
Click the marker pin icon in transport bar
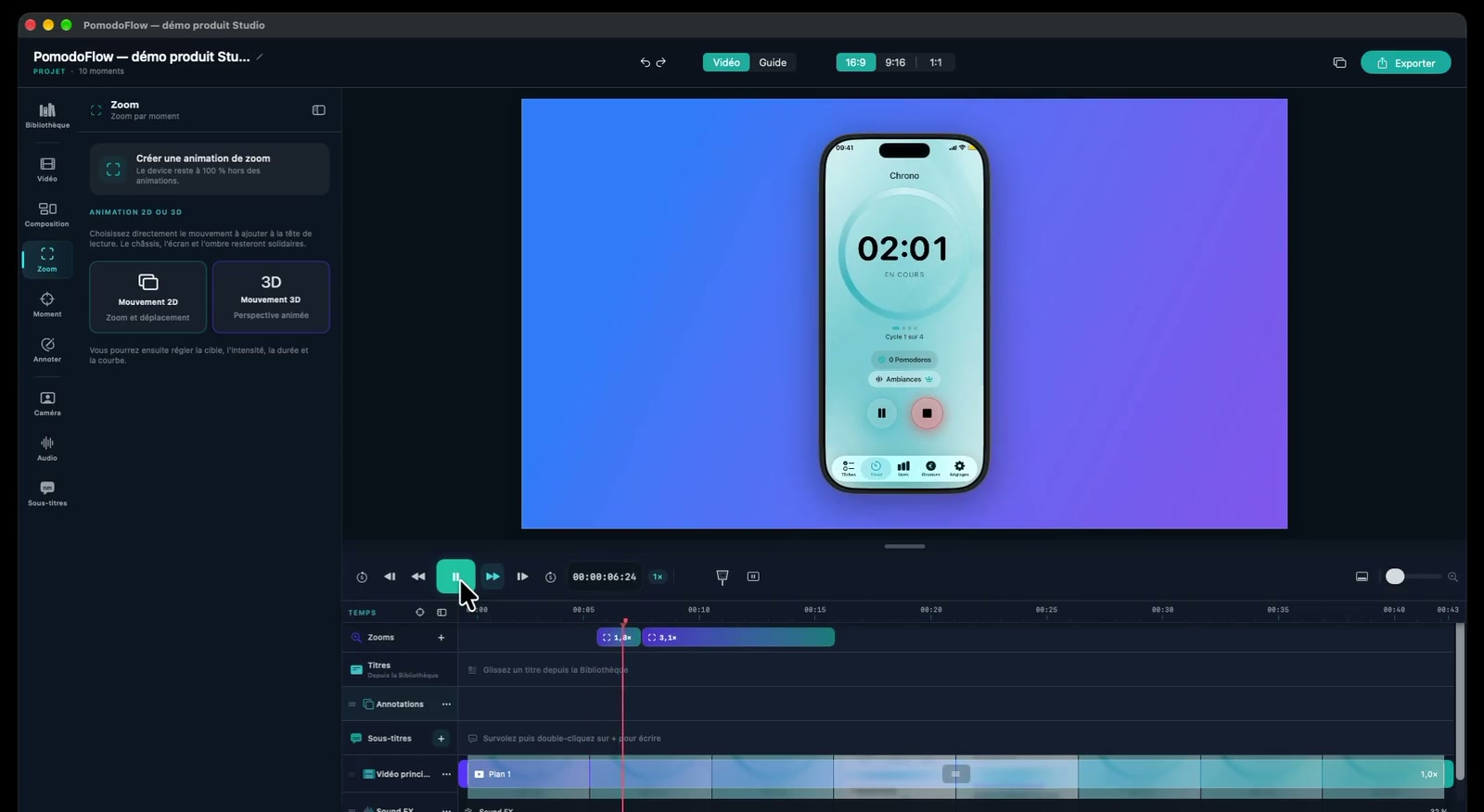click(x=723, y=577)
